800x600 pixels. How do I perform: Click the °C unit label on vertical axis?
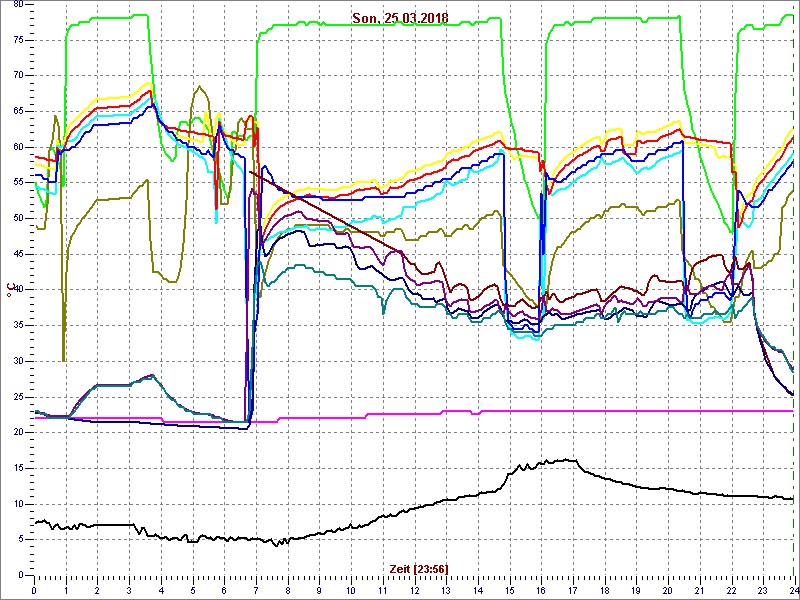(11, 290)
